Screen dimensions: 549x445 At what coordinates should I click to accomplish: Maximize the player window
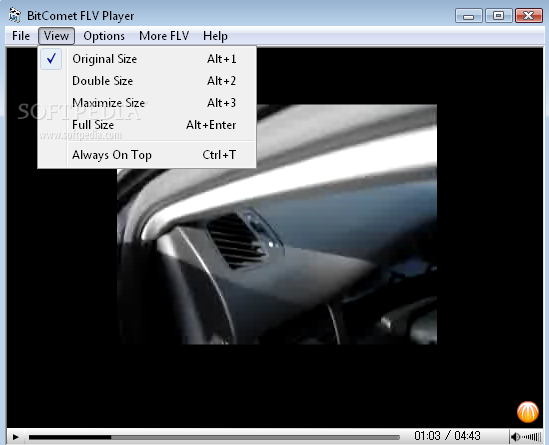tap(499, 16)
